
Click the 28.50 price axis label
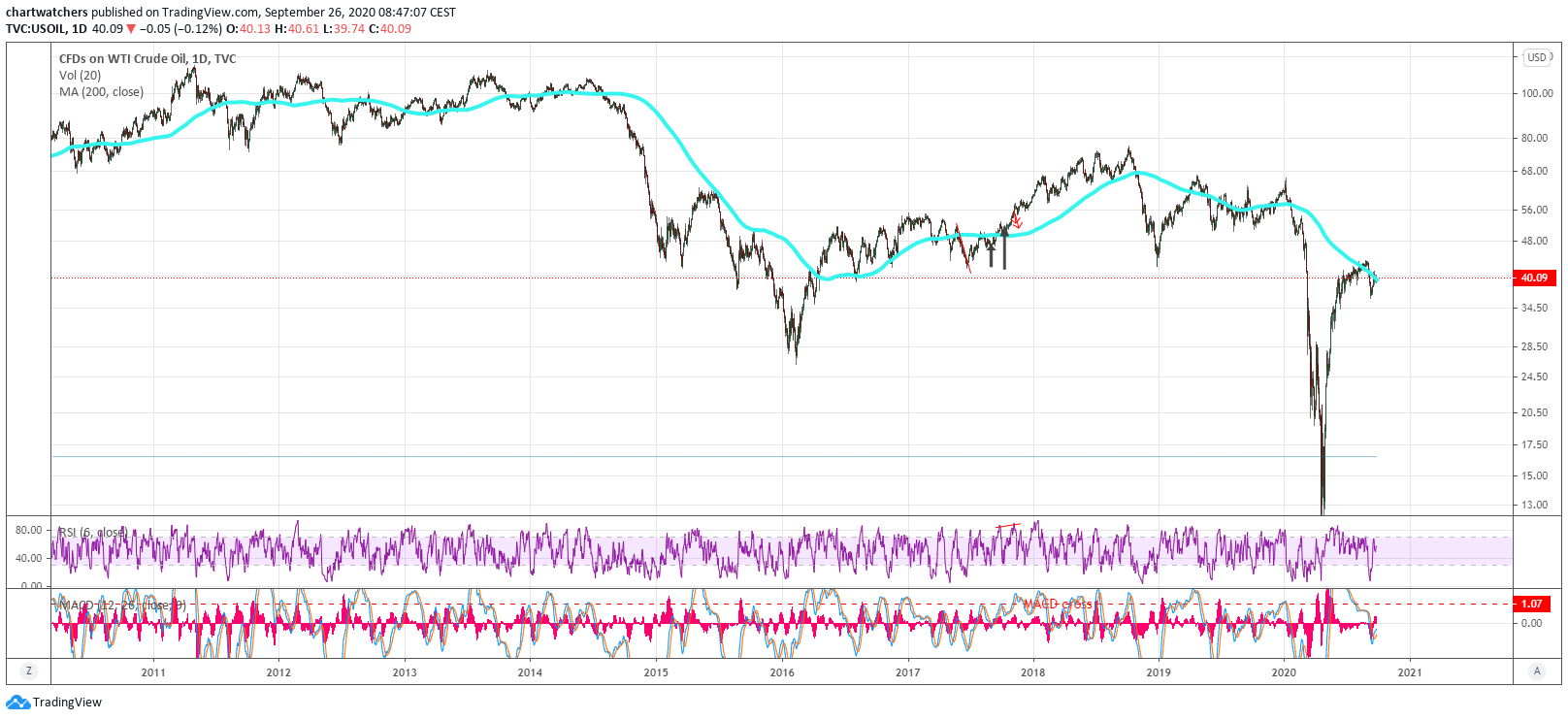(x=1534, y=347)
